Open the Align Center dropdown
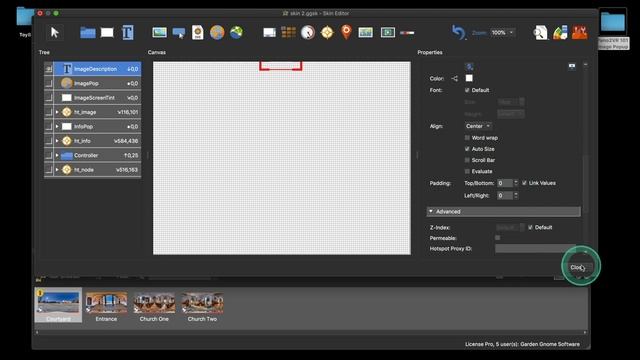The image size is (640, 360). click(478, 126)
